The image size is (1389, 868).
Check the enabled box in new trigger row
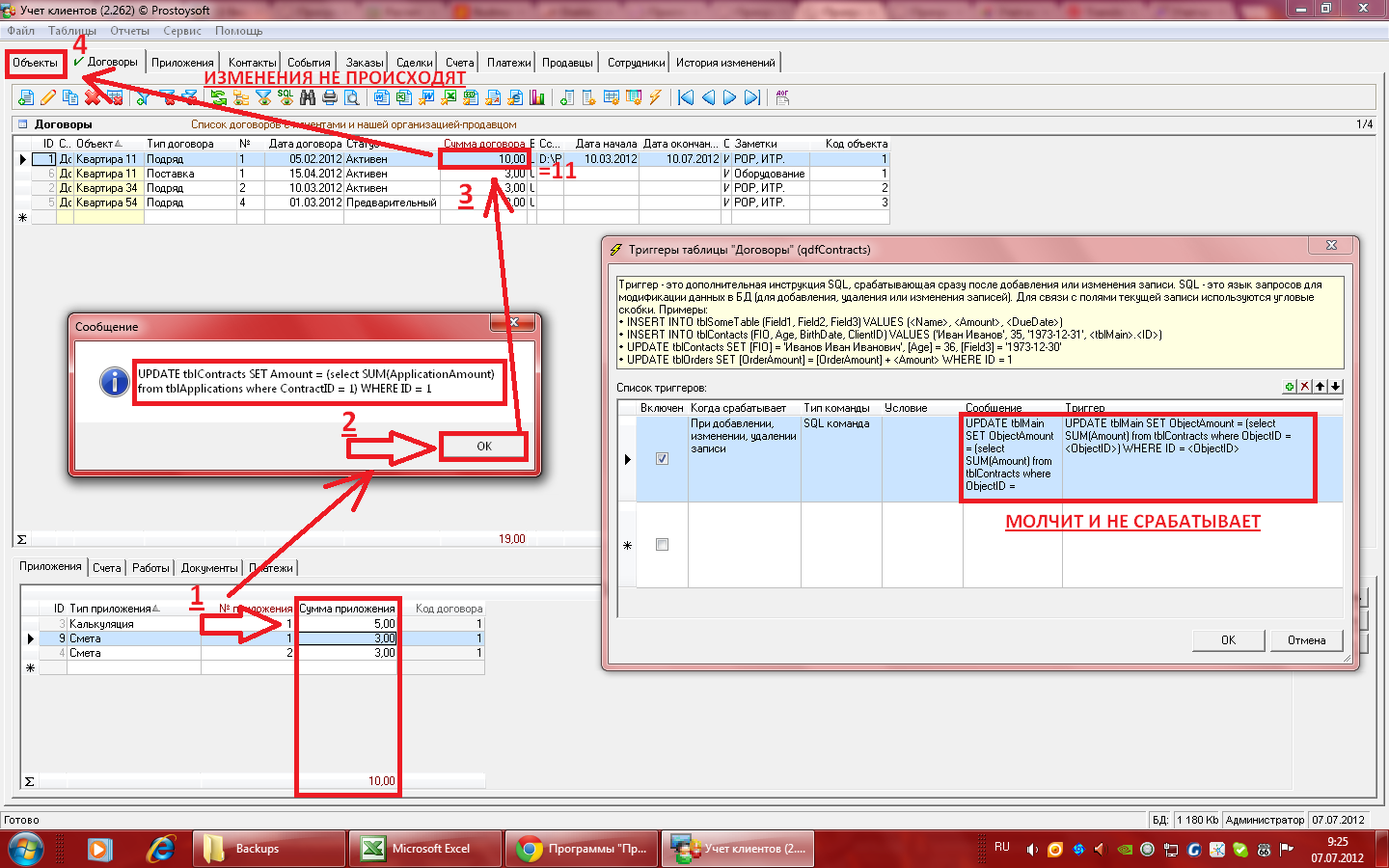click(x=662, y=545)
